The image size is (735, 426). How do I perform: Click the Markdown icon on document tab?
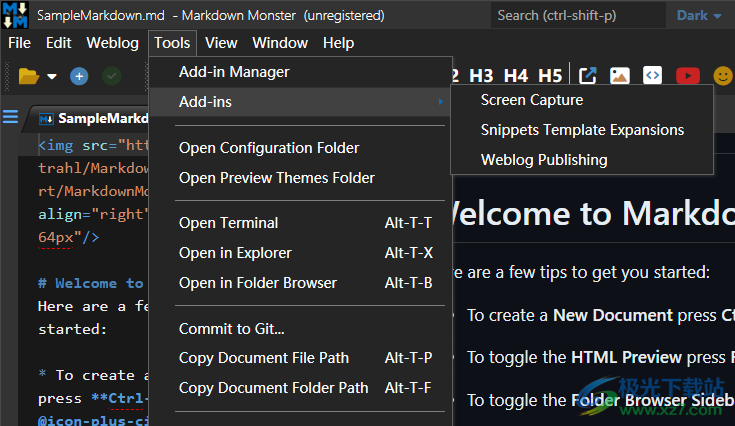46,119
